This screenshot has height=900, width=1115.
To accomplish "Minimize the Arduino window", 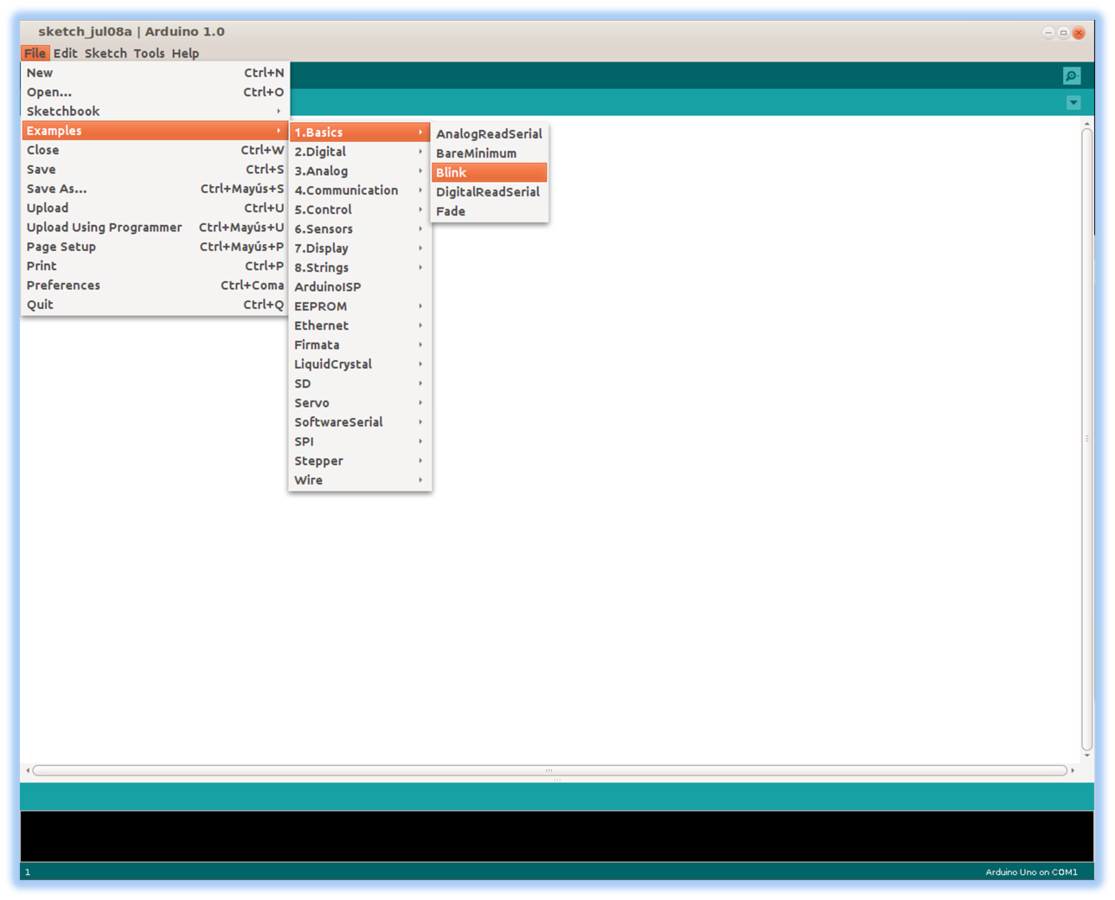I will (x=1047, y=33).
